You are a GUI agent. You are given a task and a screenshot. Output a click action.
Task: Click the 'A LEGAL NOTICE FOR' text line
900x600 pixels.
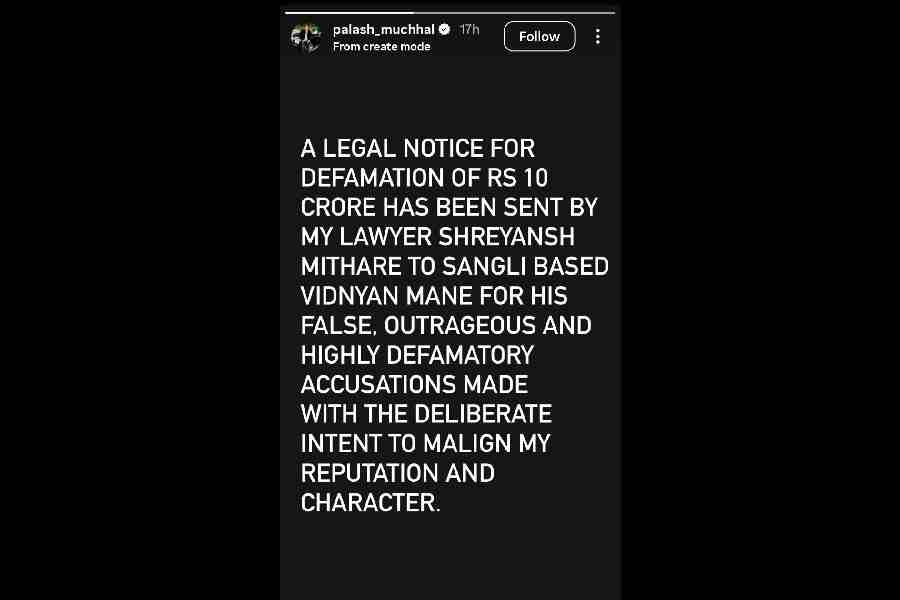[418, 149]
